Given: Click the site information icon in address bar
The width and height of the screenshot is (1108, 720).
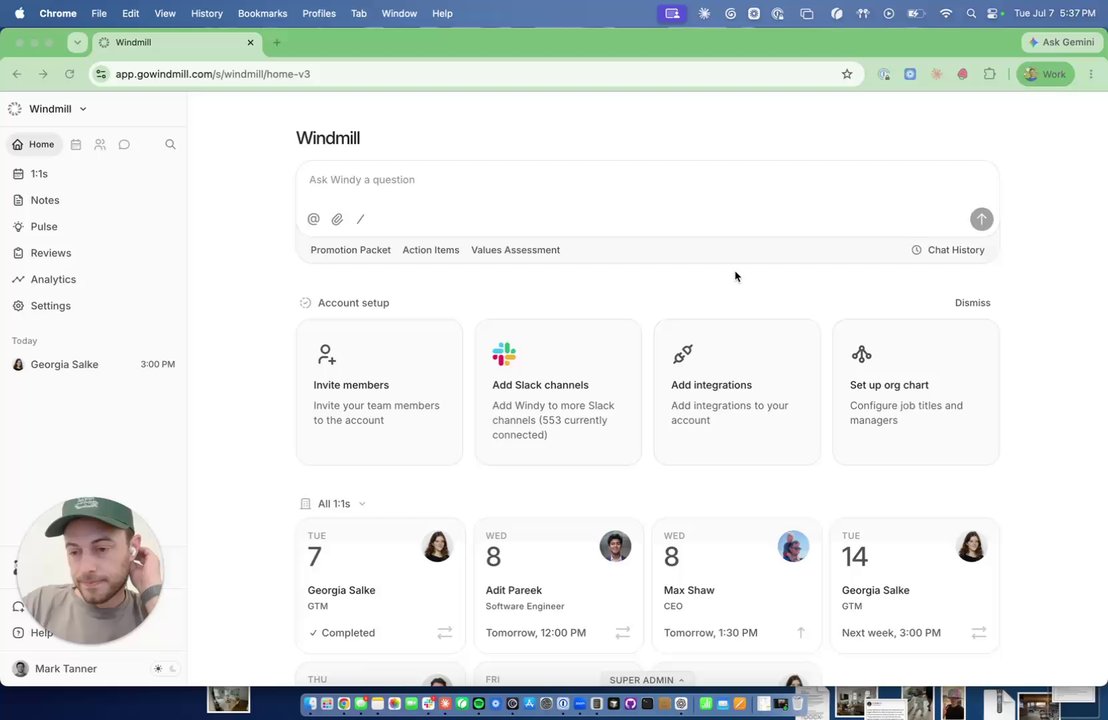Looking at the screenshot, I should point(101,74).
